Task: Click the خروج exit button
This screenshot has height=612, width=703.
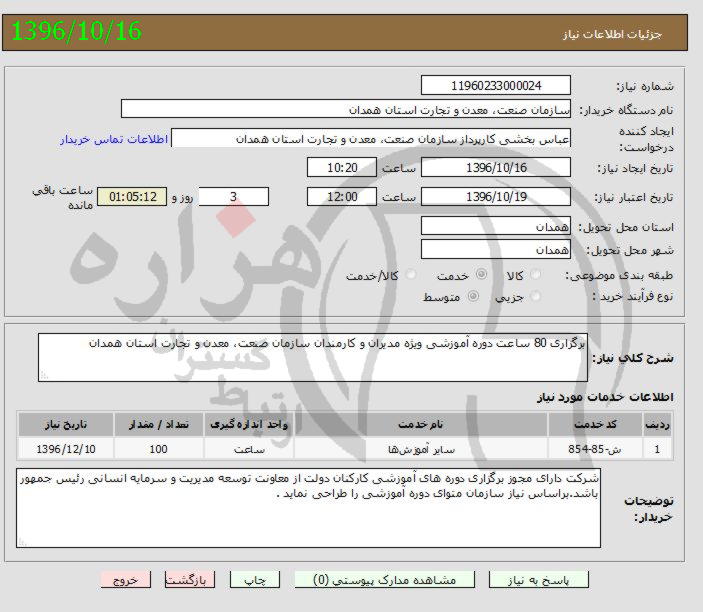Action: pyautogui.click(x=126, y=580)
